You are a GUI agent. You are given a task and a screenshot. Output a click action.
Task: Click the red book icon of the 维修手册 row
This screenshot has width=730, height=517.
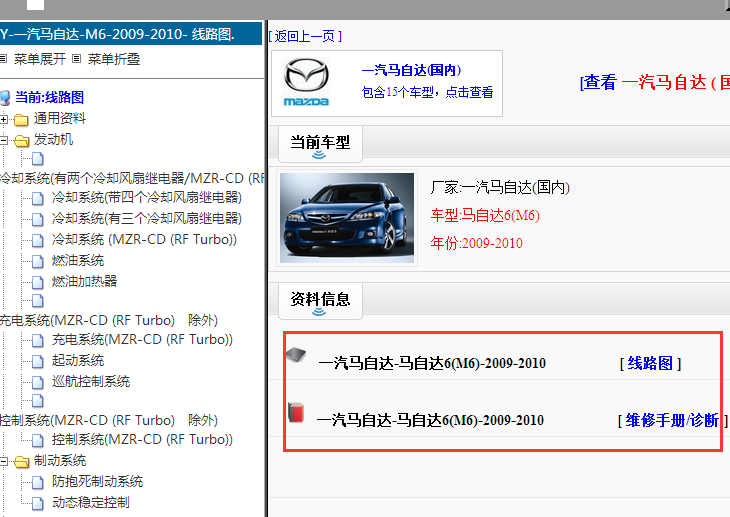[x=296, y=412]
